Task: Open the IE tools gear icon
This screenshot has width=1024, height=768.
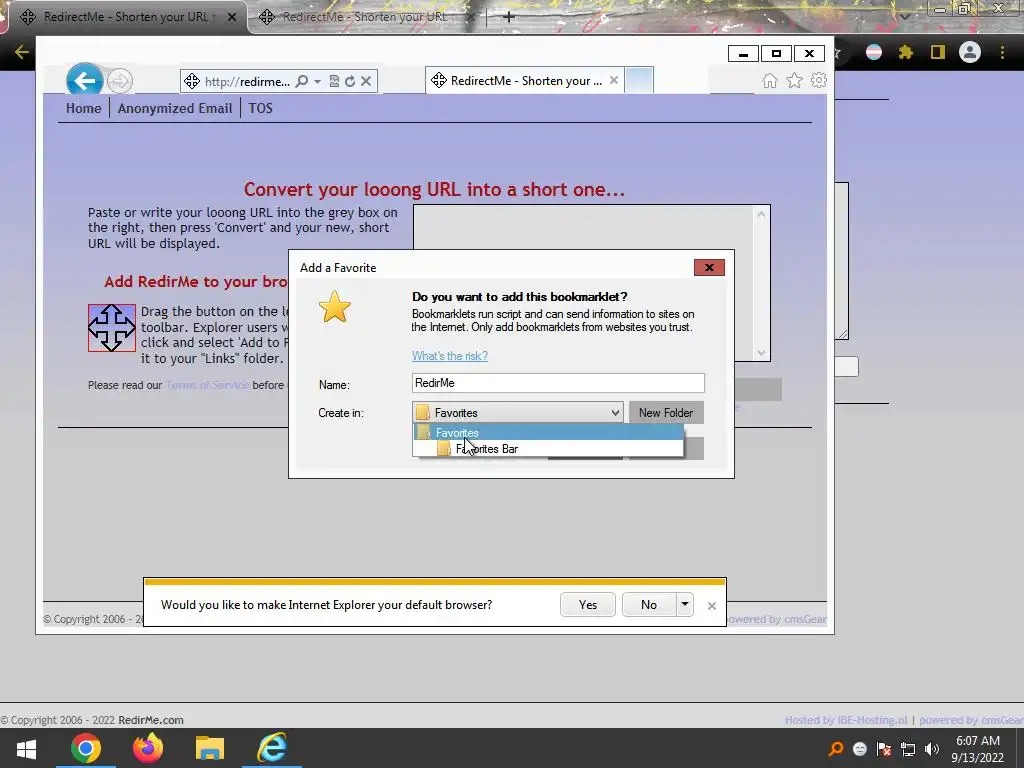Action: click(x=818, y=80)
